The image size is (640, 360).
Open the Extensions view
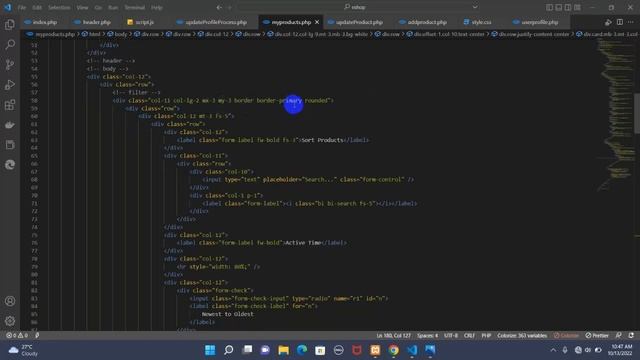[x=10, y=104]
